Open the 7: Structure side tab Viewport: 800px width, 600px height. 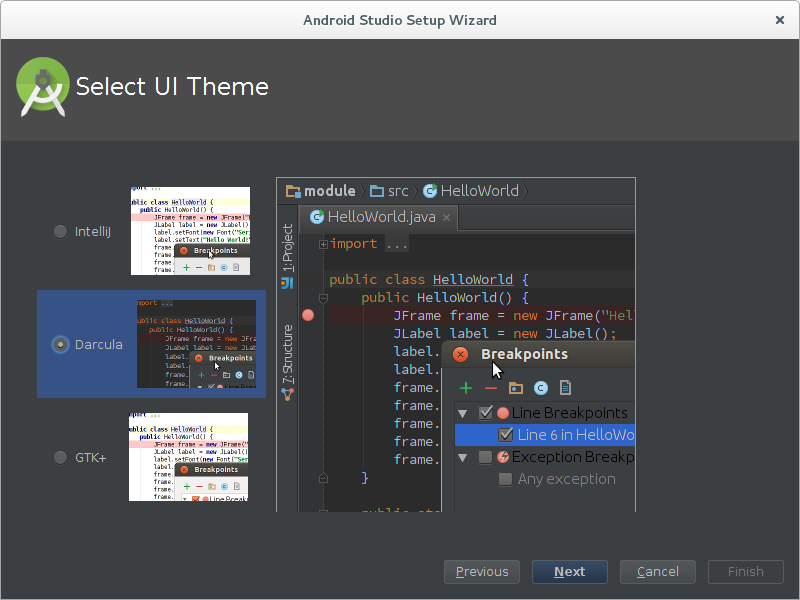tap(288, 354)
